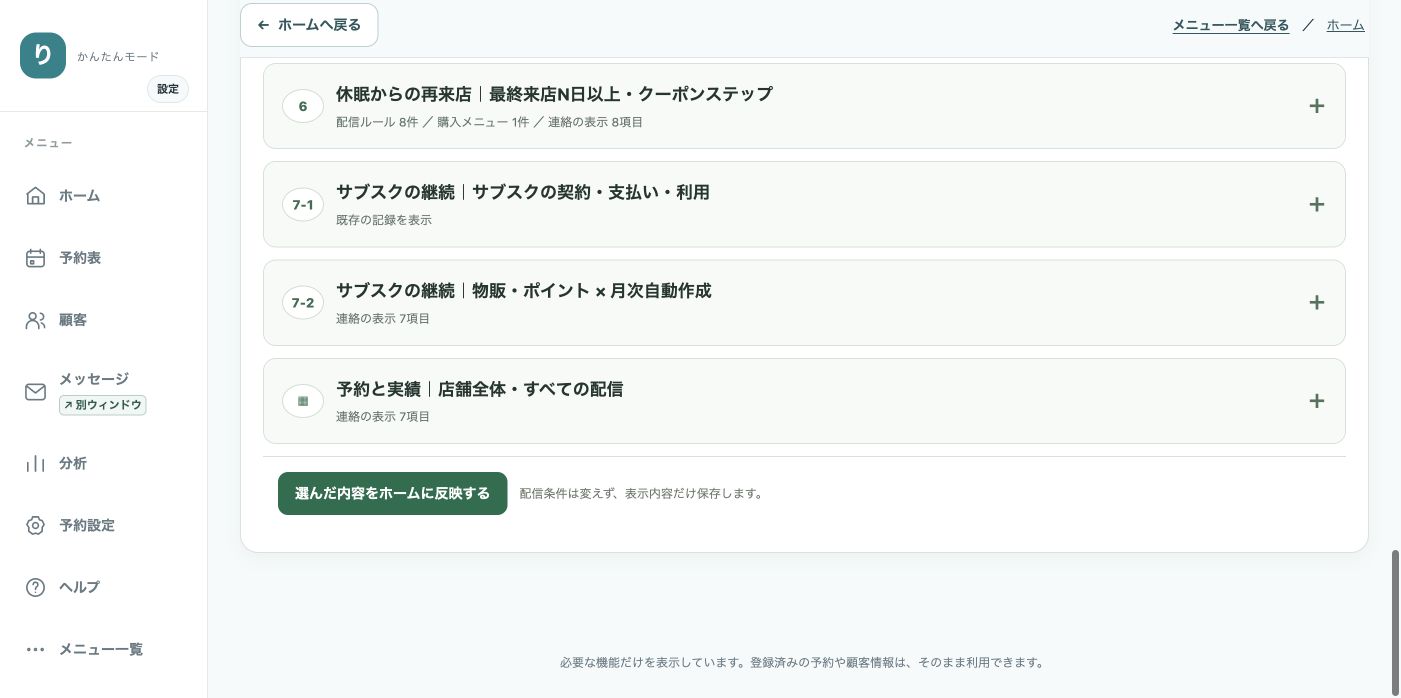Open 予約表 calendar icon in sidebar

[35, 258]
